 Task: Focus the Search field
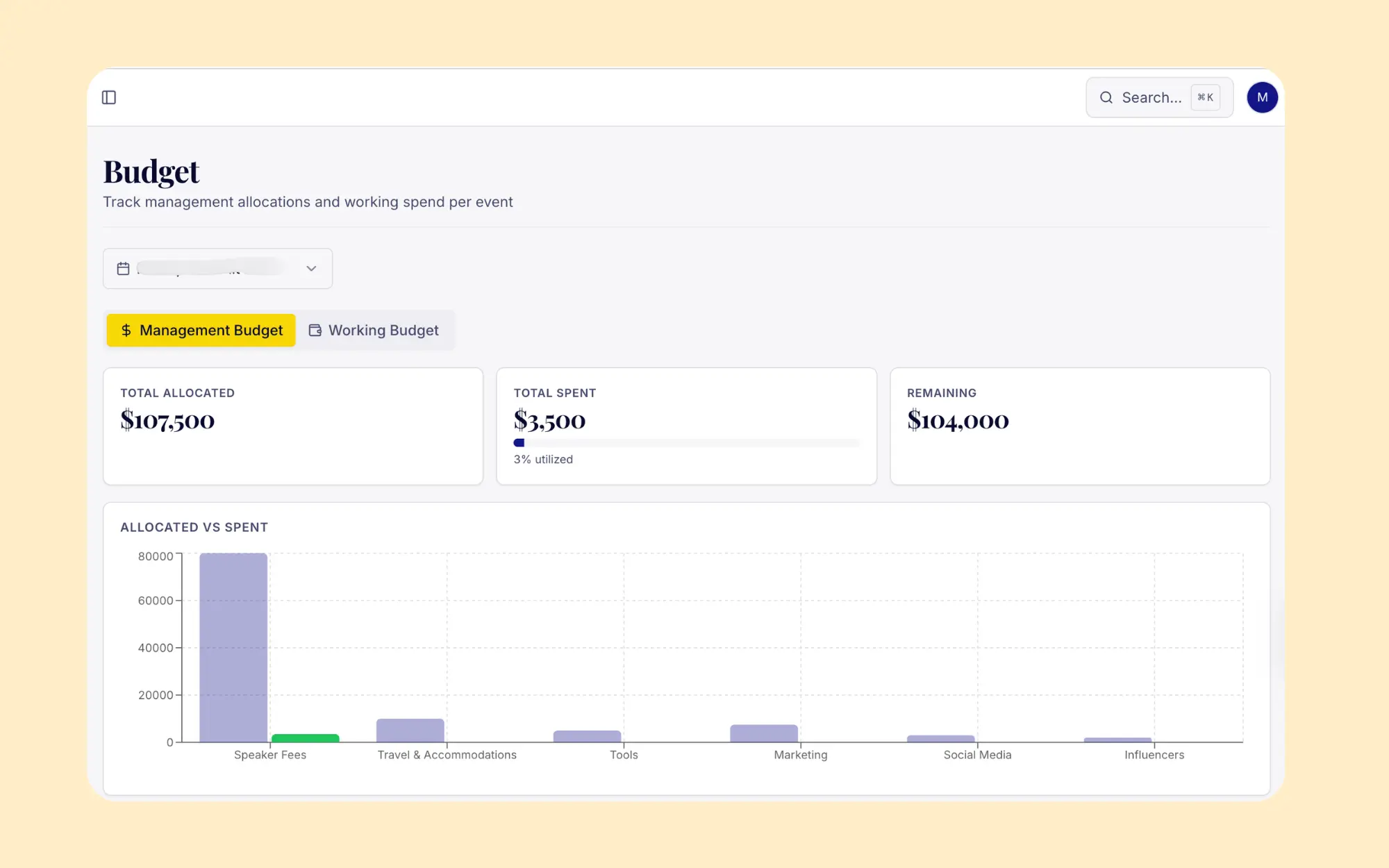pyautogui.click(x=1159, y=97)
